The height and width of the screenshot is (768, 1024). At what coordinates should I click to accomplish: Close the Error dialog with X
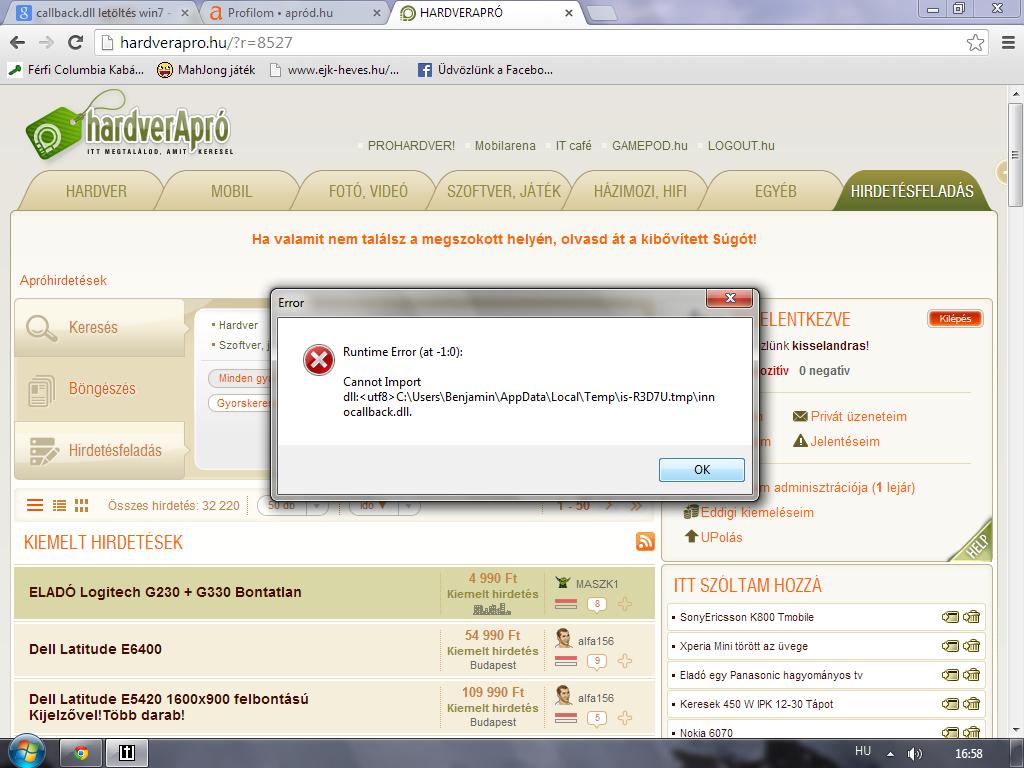(729, 298)
